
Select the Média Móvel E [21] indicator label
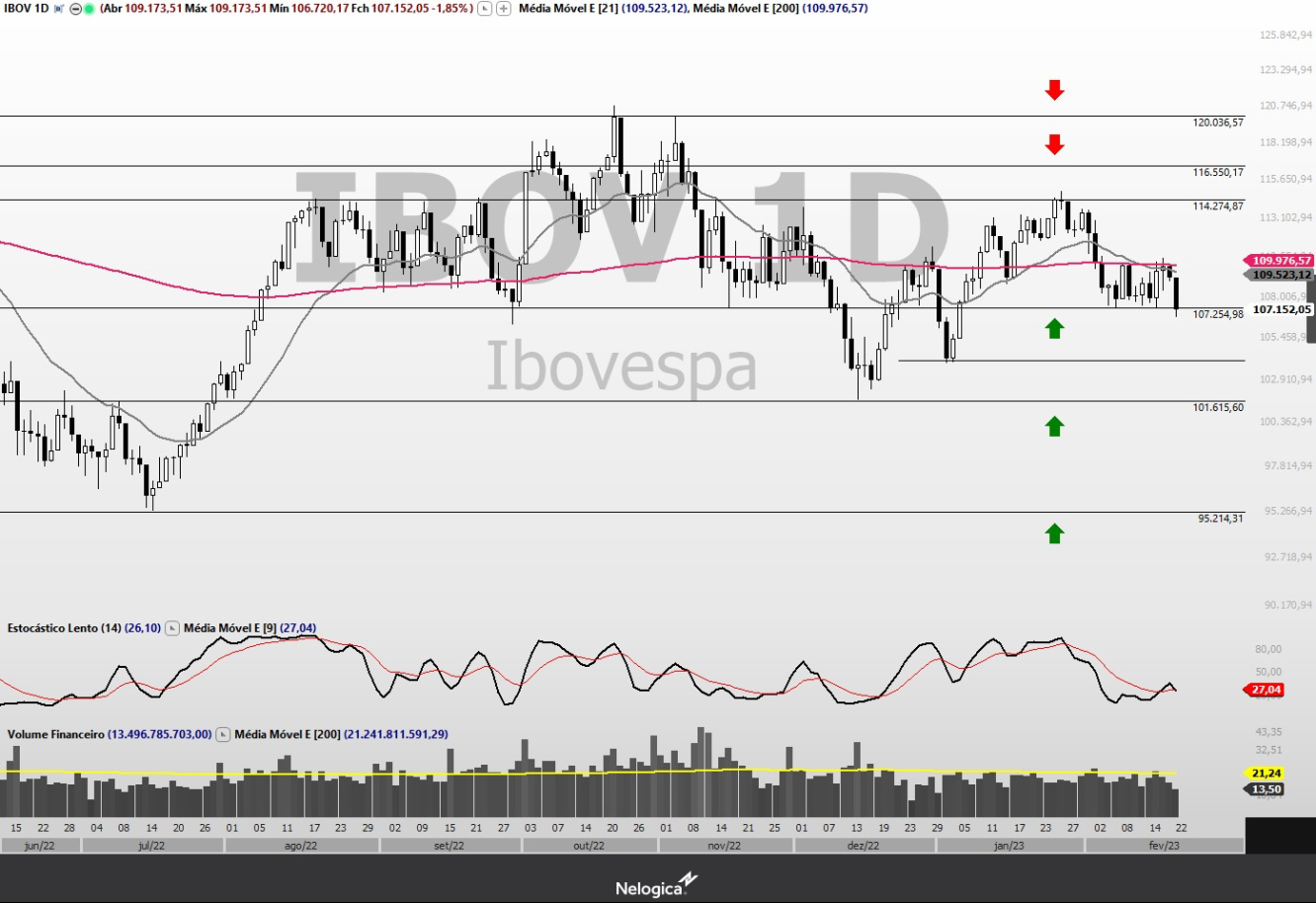click(x=568, y=8)
